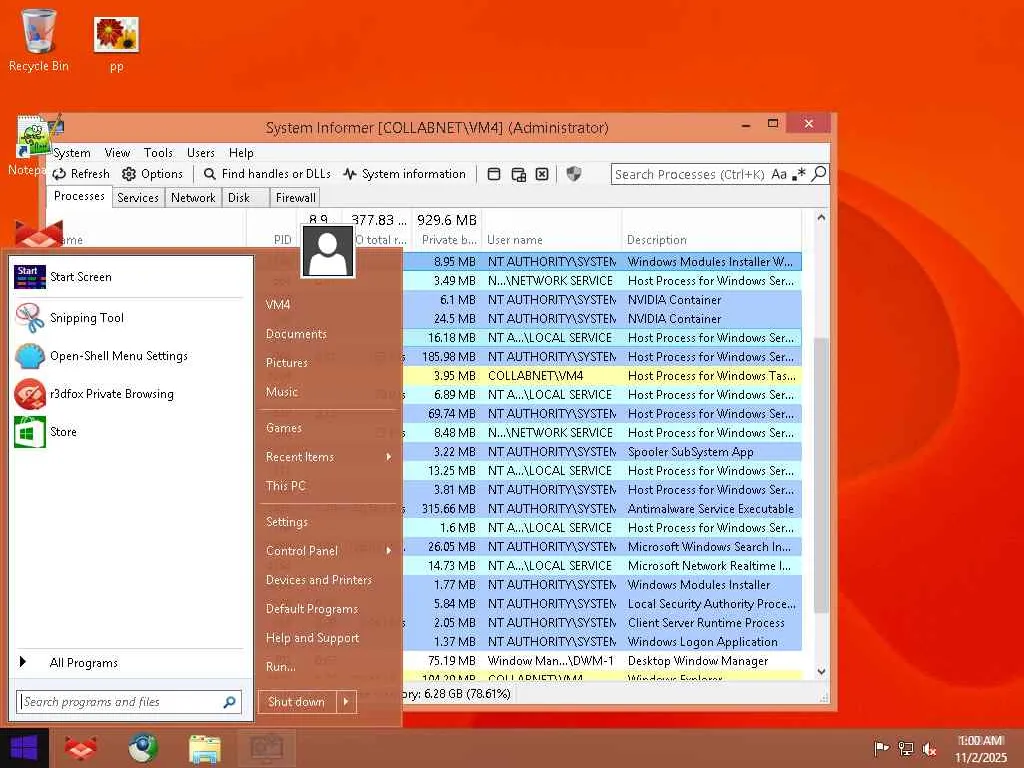
Task: Open the View menu
Action: [118, 153]
